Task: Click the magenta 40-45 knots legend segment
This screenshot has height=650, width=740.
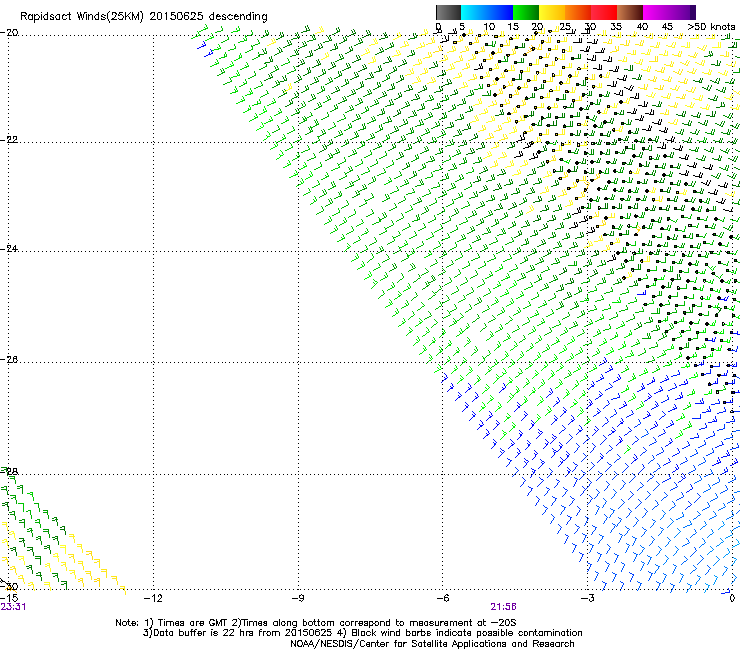Action: tap(656, 12)
